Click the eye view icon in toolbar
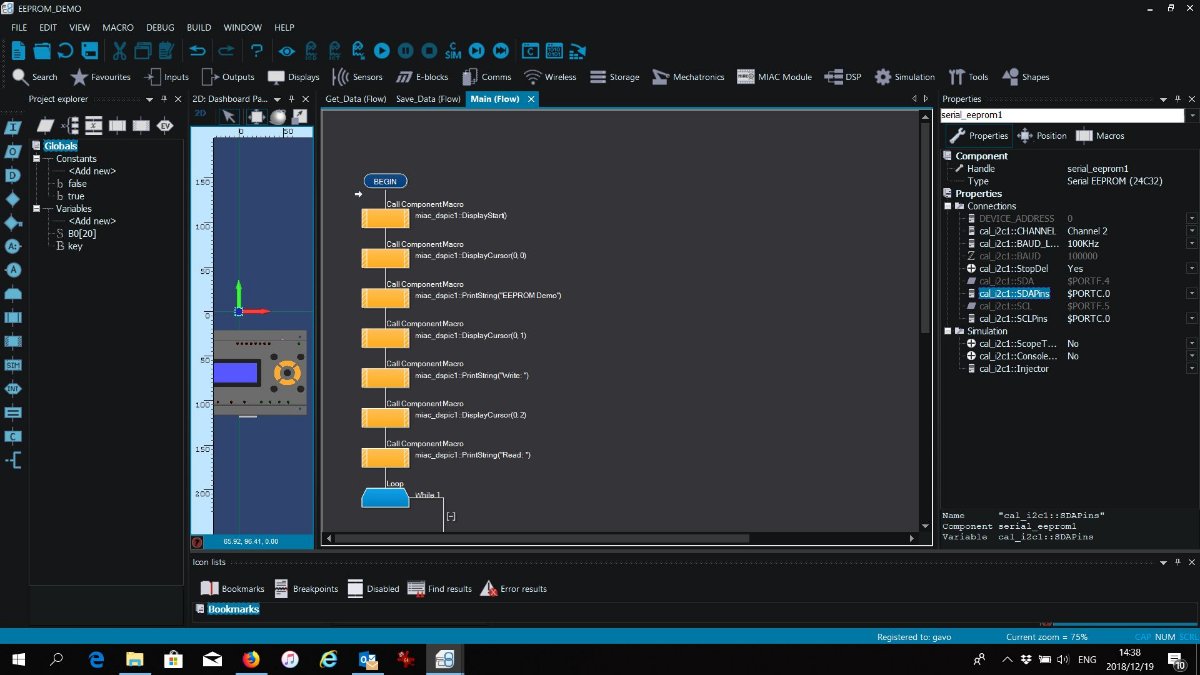Viewport: 1200px width, 675px height. 287,50
